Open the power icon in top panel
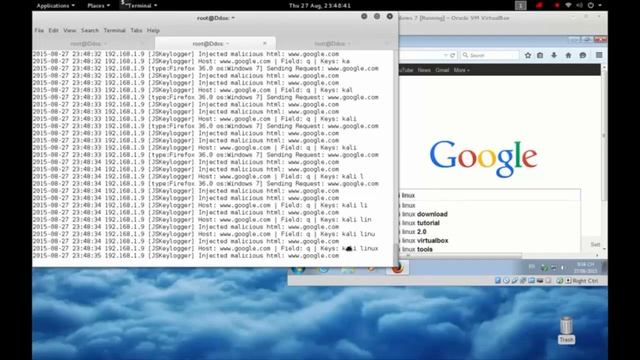This screenshot has height=360, width=640. click(x=591, y=5)
